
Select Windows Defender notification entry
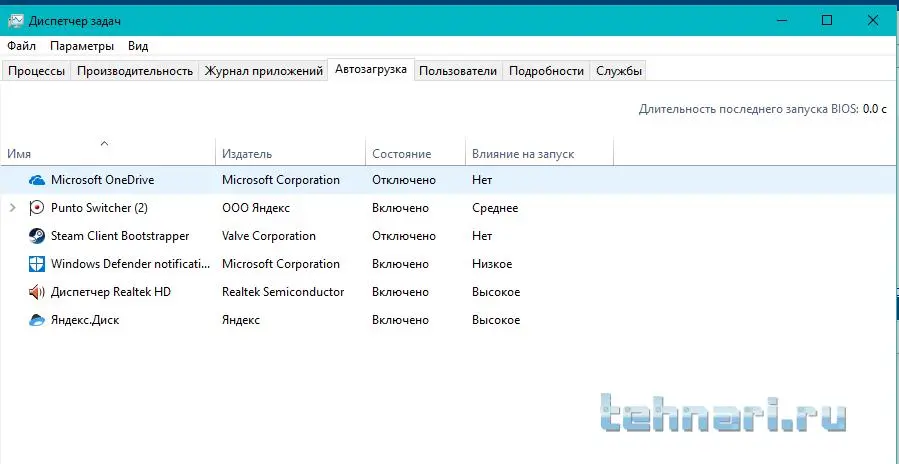point(131,264)
